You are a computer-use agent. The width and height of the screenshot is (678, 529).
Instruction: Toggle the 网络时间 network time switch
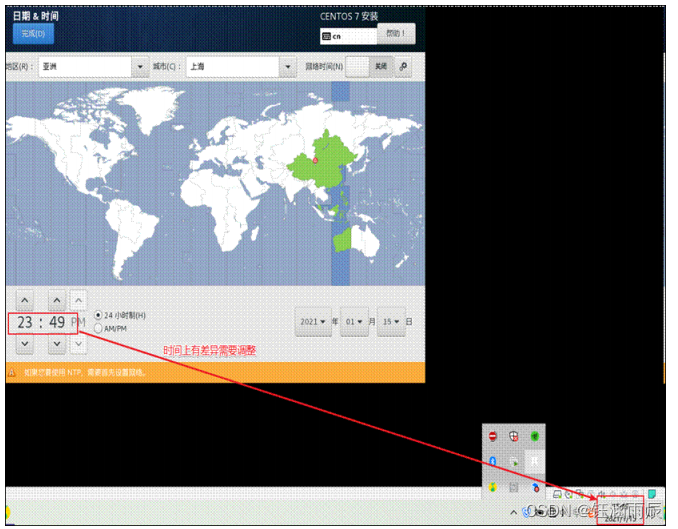(370, 66)
